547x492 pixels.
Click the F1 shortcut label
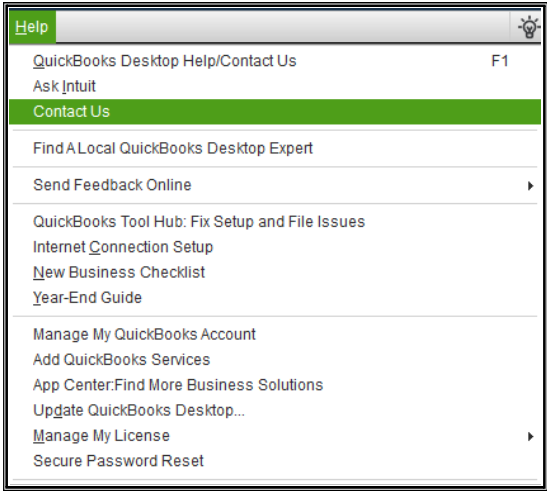tap(500, 61)
